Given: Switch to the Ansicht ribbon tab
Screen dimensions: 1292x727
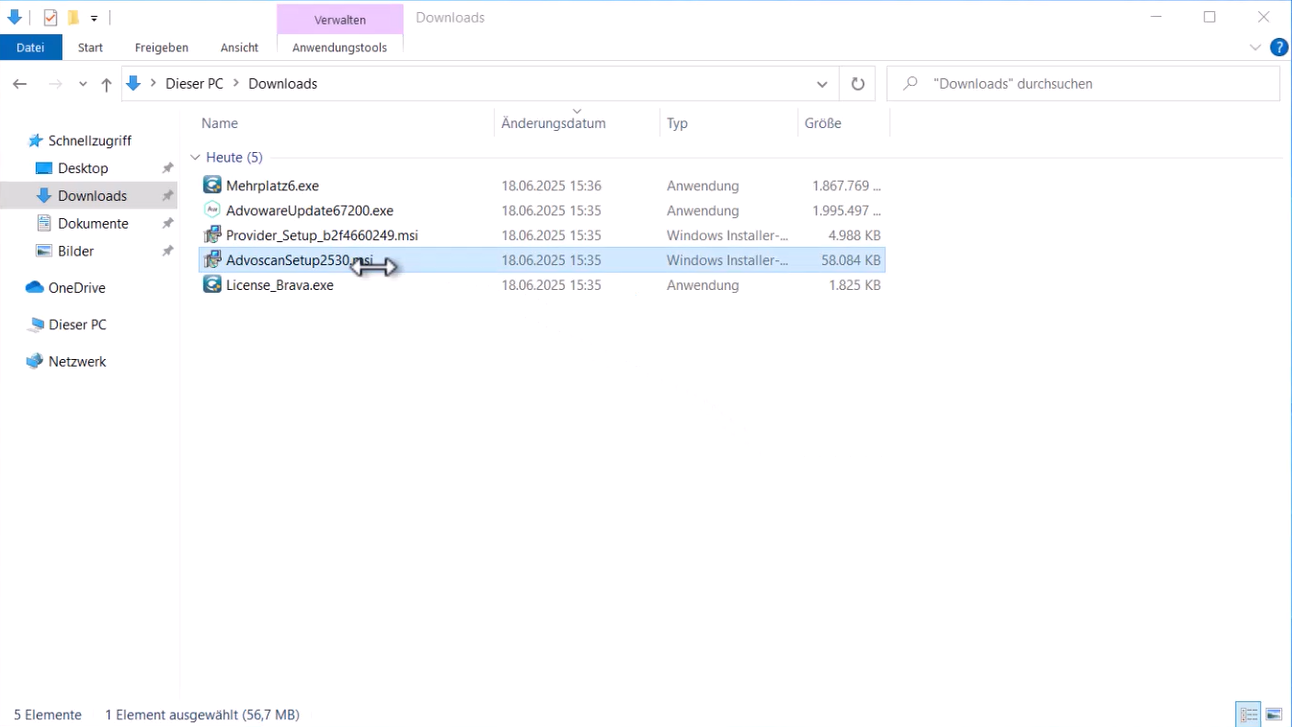Looking at the screenshot, I should coord(240,47).
